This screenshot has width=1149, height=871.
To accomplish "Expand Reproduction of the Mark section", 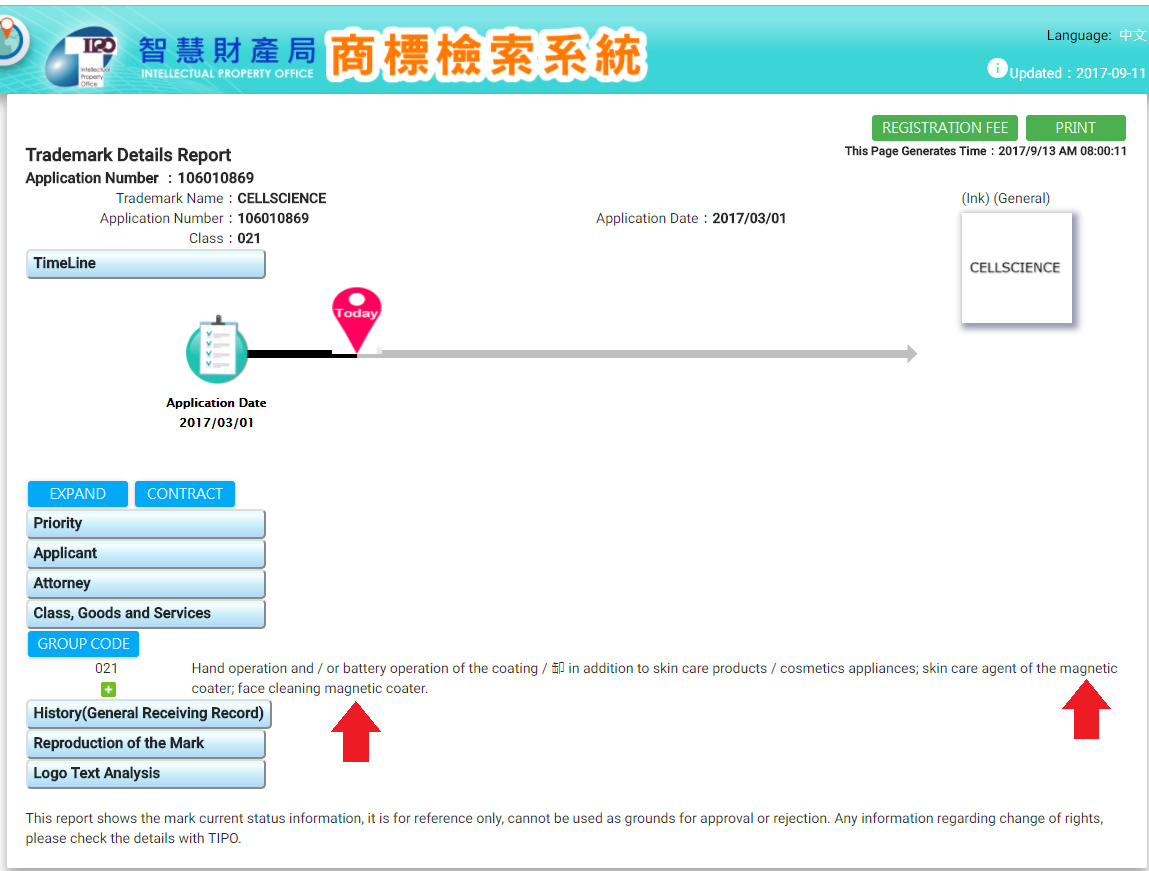I will coord(146,744).
